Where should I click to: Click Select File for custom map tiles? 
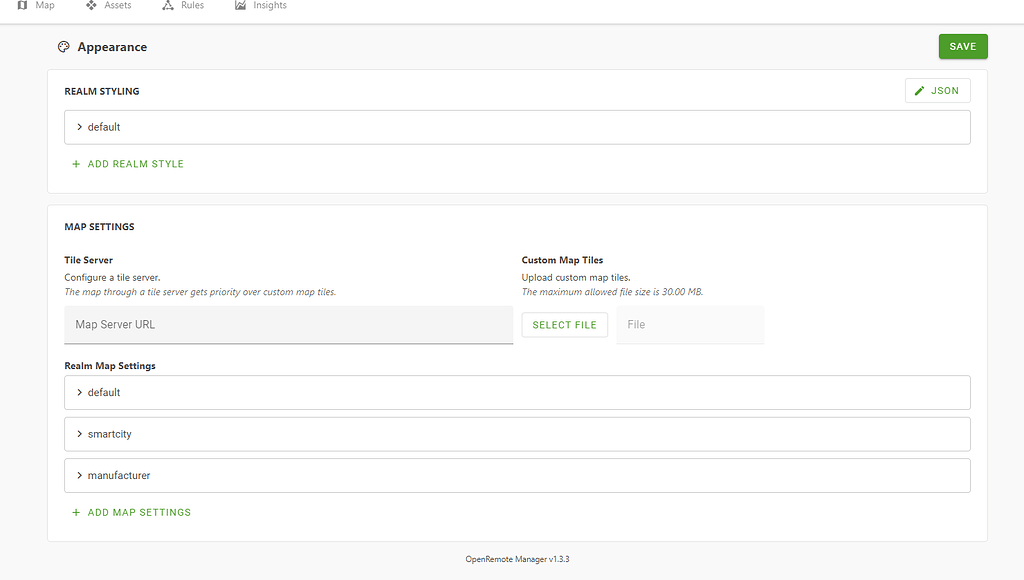pos(564,325)
